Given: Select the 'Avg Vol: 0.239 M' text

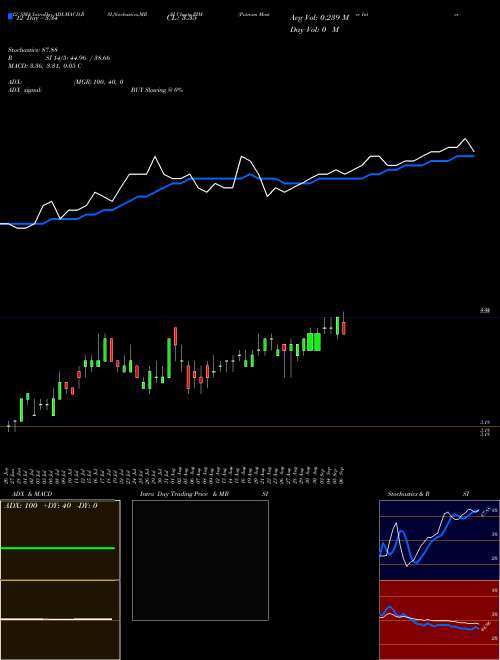Looking at the screenshot, I should (320, 18).
